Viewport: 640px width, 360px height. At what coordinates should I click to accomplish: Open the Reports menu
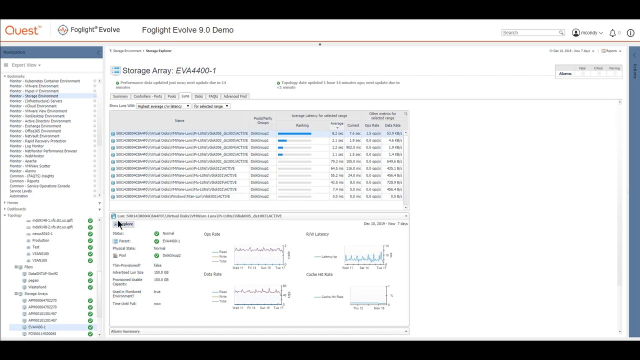pyautogui.click(x=611, y=51)
